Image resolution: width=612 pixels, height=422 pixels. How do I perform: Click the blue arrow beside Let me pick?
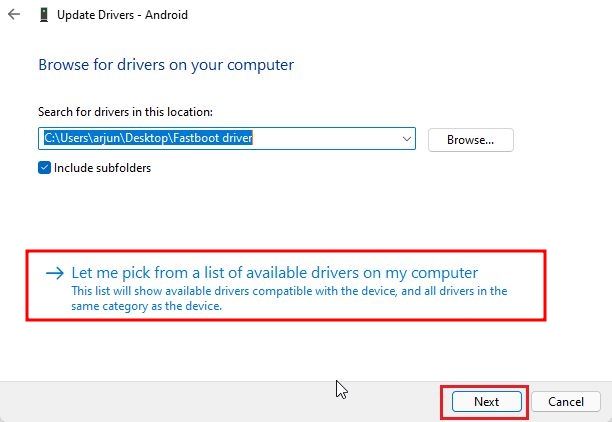[x=57, y=272]
